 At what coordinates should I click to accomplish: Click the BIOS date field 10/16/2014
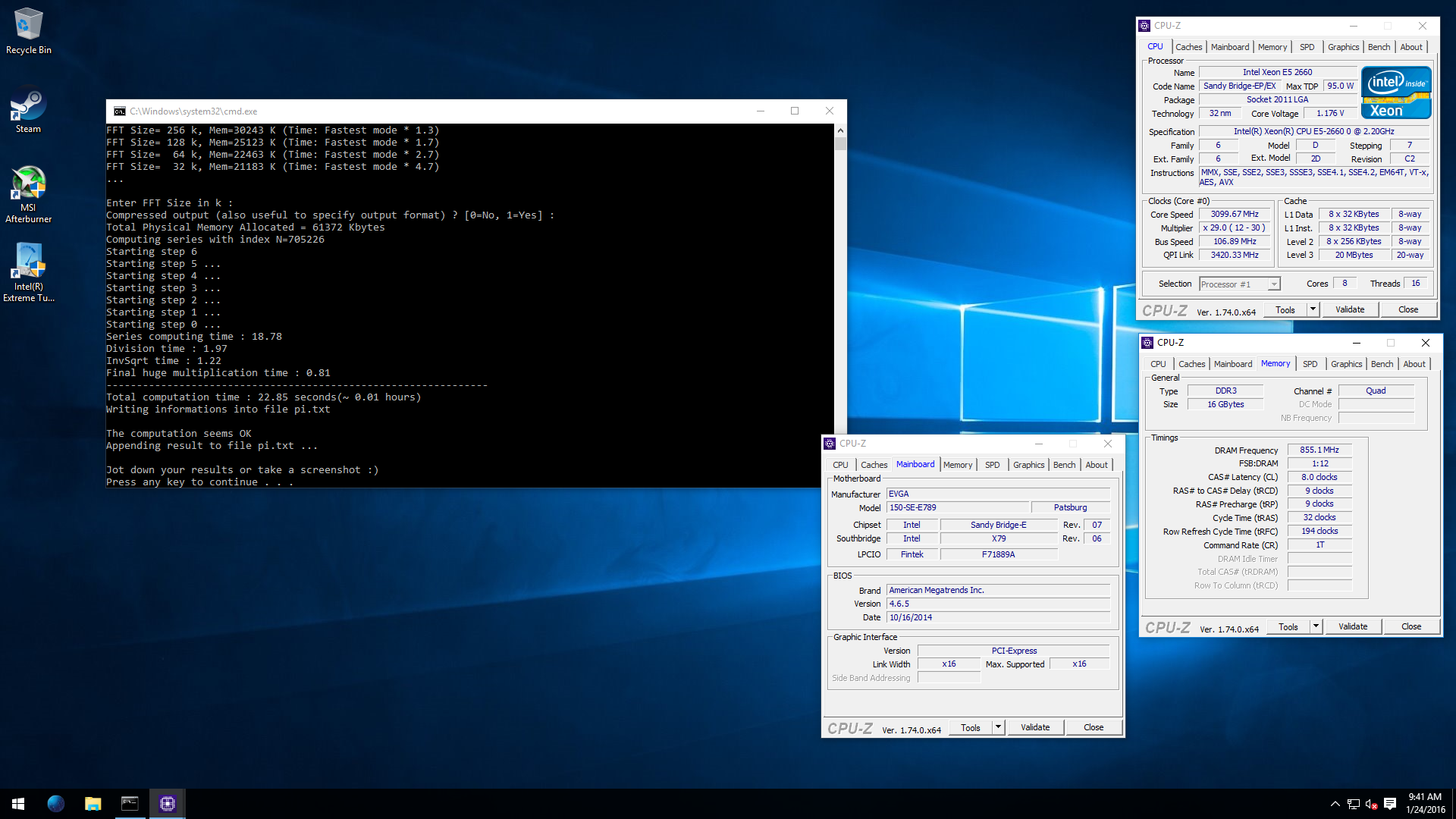click(998, 618)
